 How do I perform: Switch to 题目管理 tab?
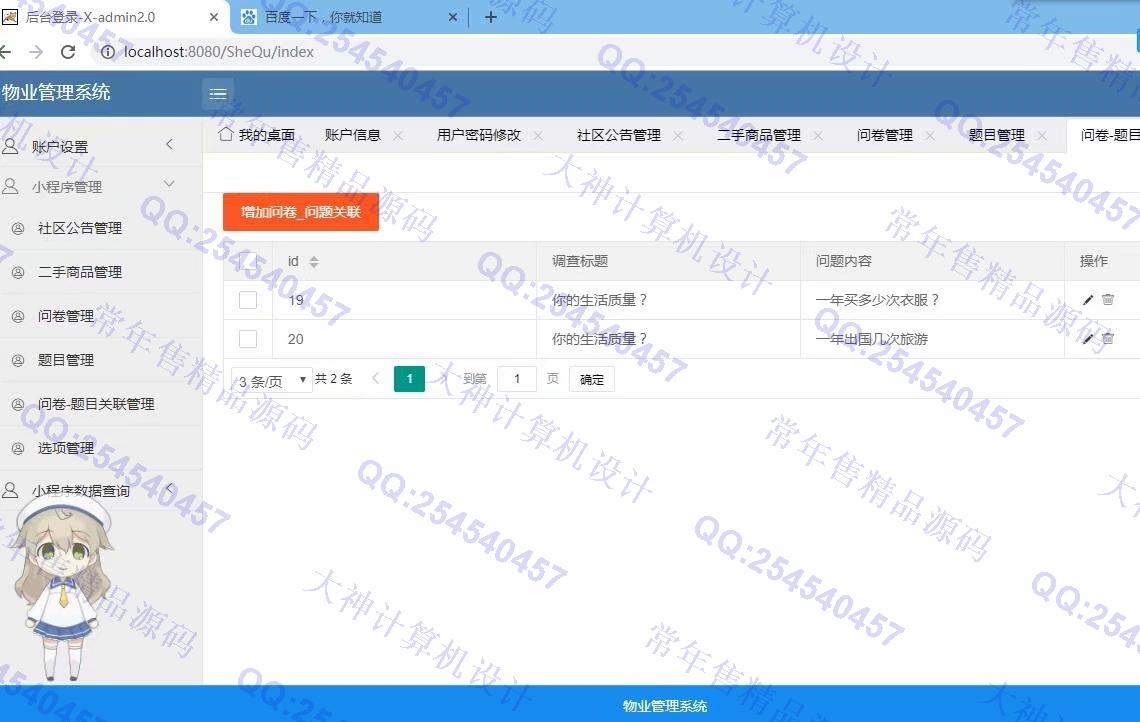click(x=997, y=135)
